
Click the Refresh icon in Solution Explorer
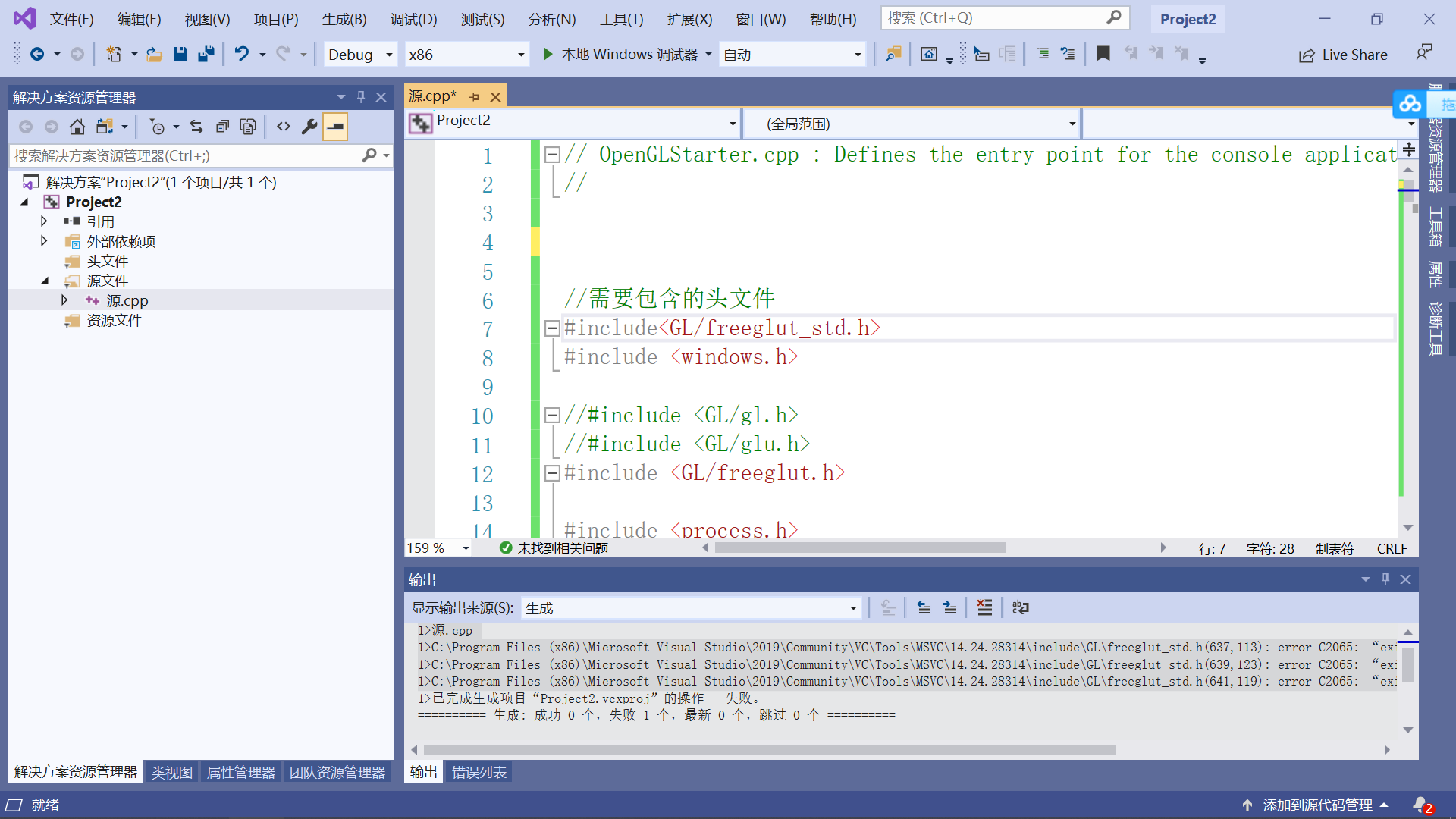[196, 126]
